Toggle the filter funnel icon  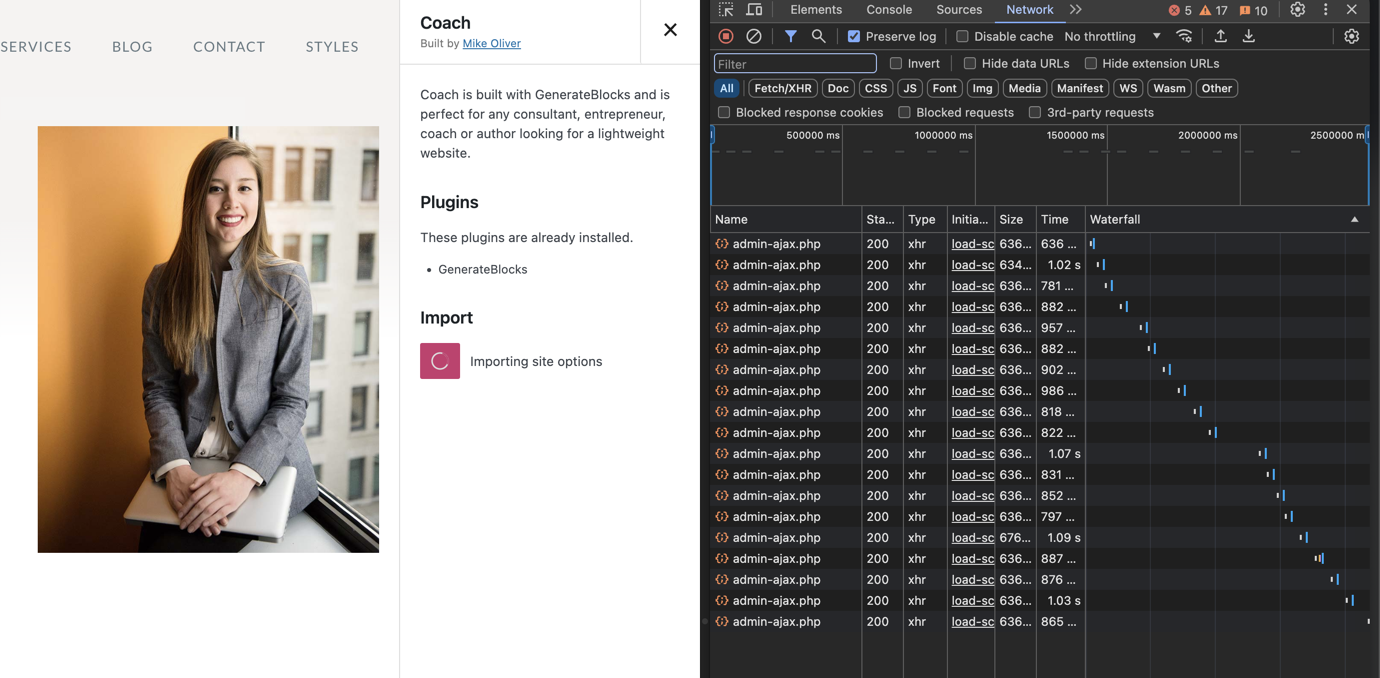pos(790,36)
